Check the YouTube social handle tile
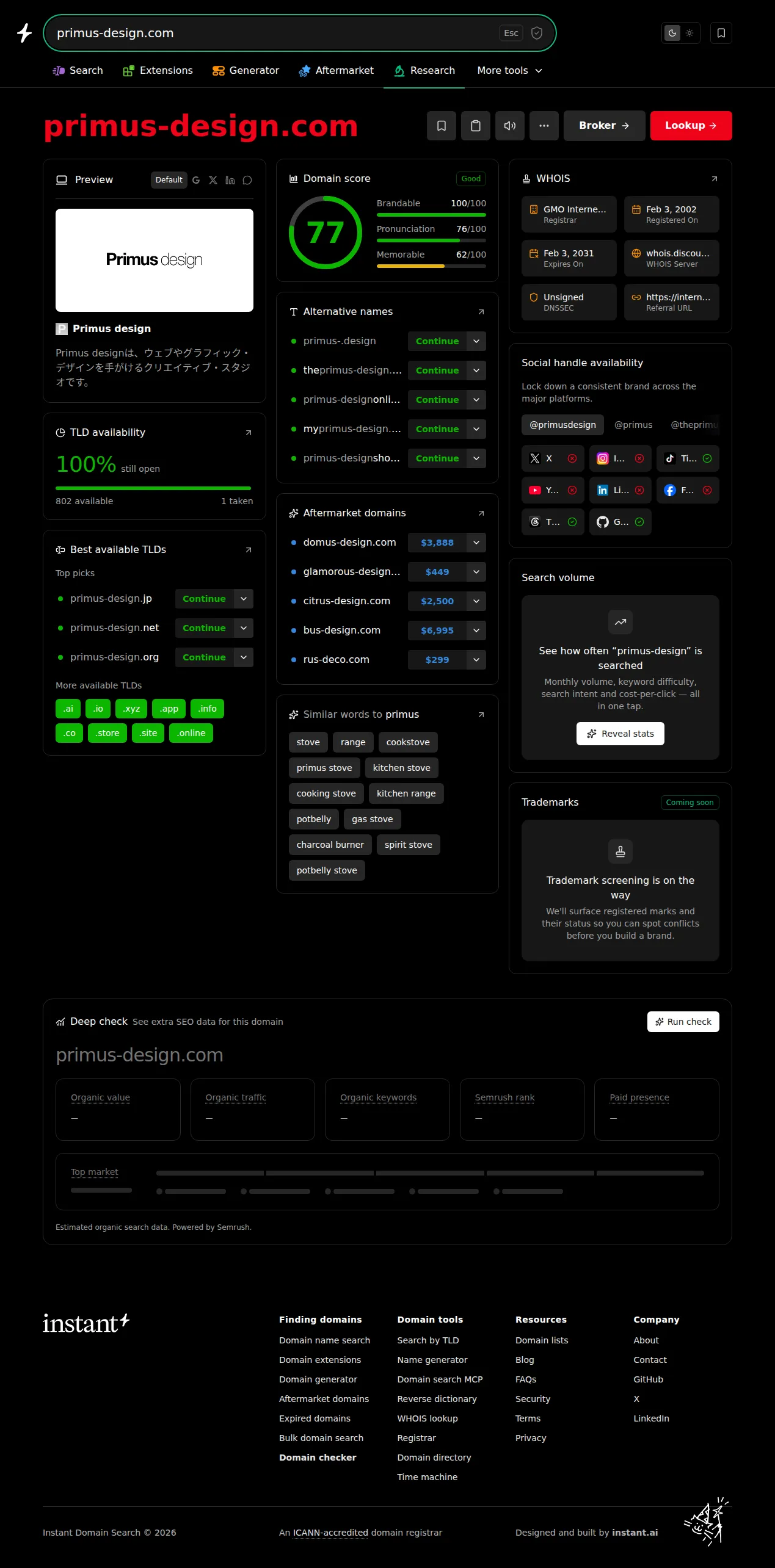Screen dimensions: 775x1568 coord(553,490)
